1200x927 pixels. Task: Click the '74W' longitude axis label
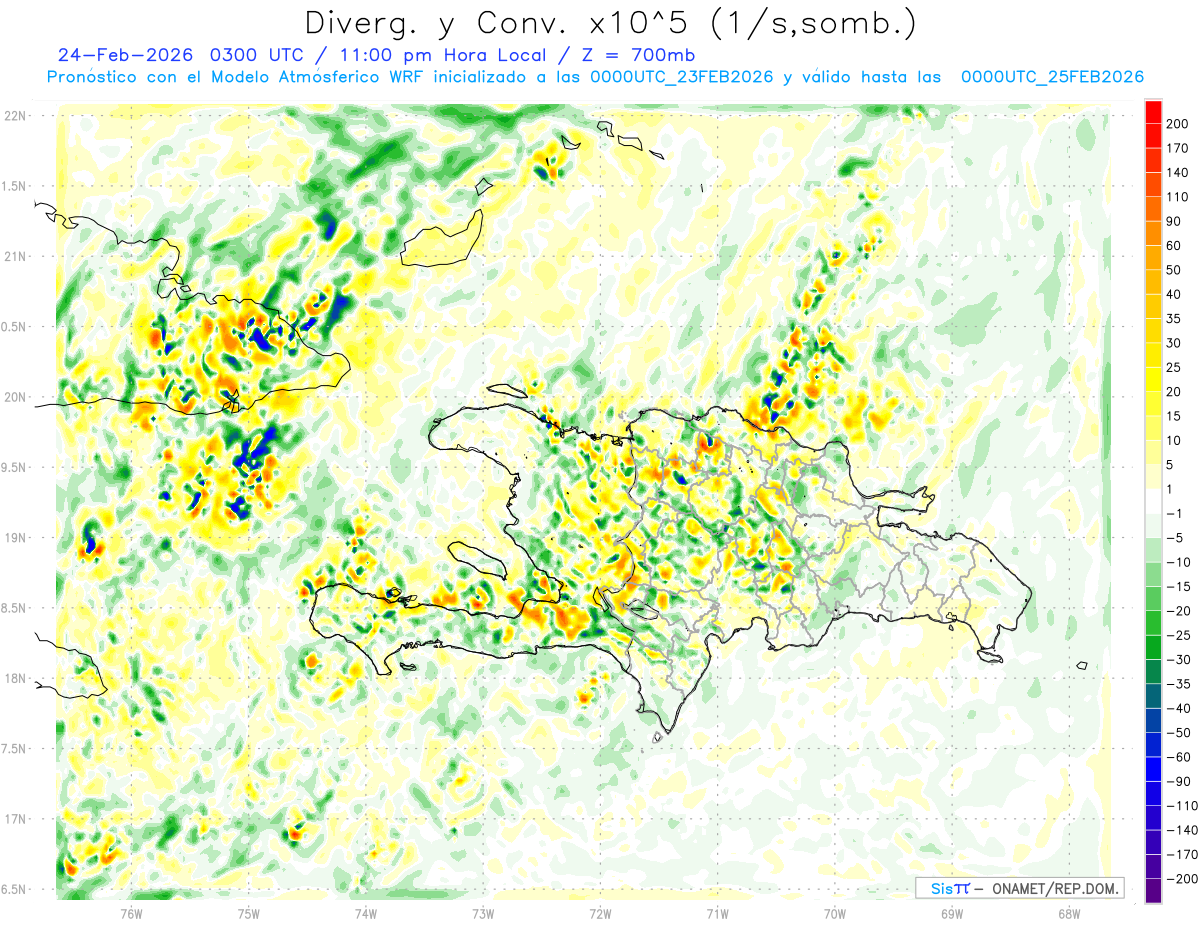[366, 913]
